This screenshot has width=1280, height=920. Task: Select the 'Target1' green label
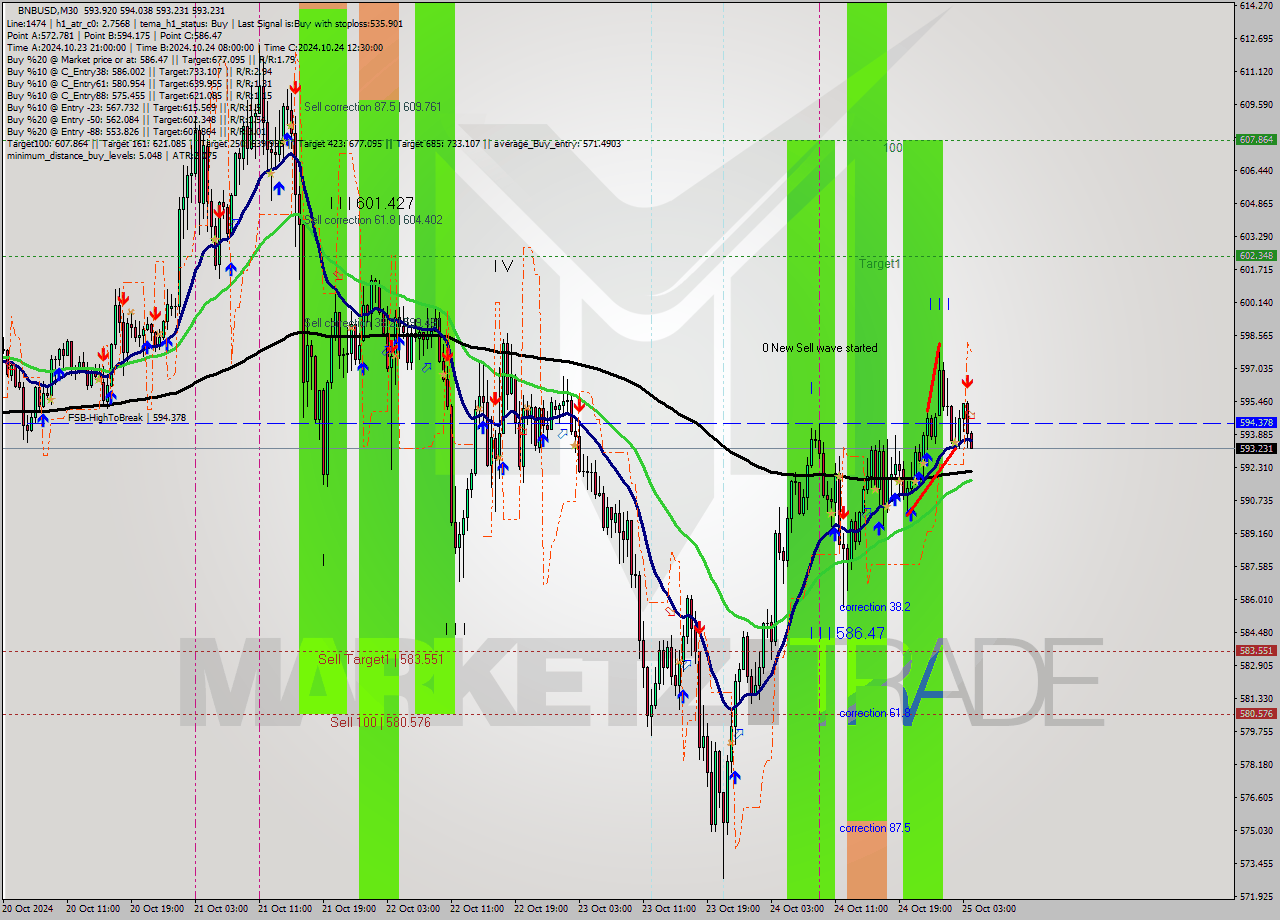click(880, 264)
